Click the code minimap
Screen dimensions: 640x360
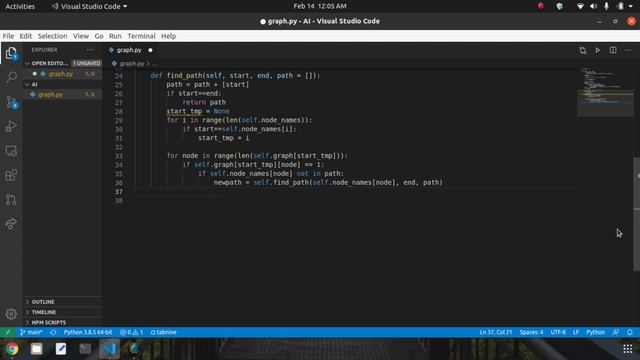605,91
